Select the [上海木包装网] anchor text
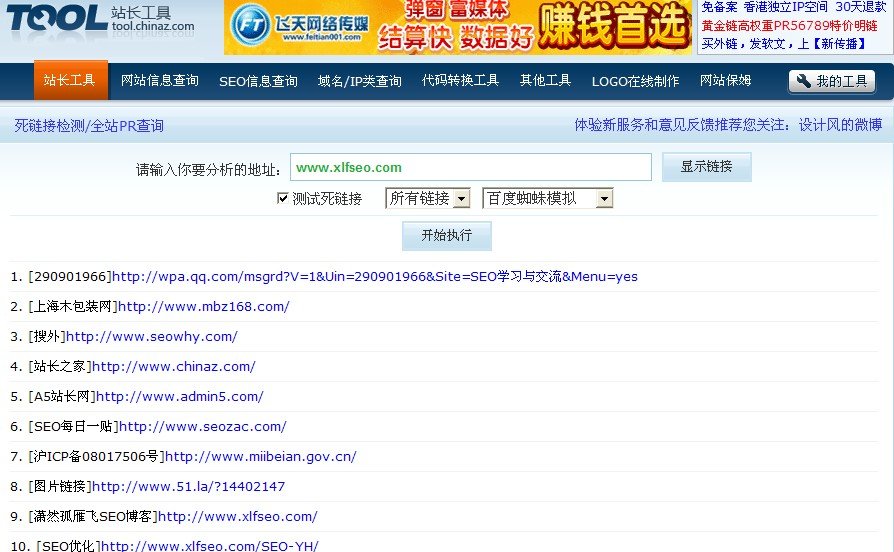This screenshot has width=894, height=552. 73,307
